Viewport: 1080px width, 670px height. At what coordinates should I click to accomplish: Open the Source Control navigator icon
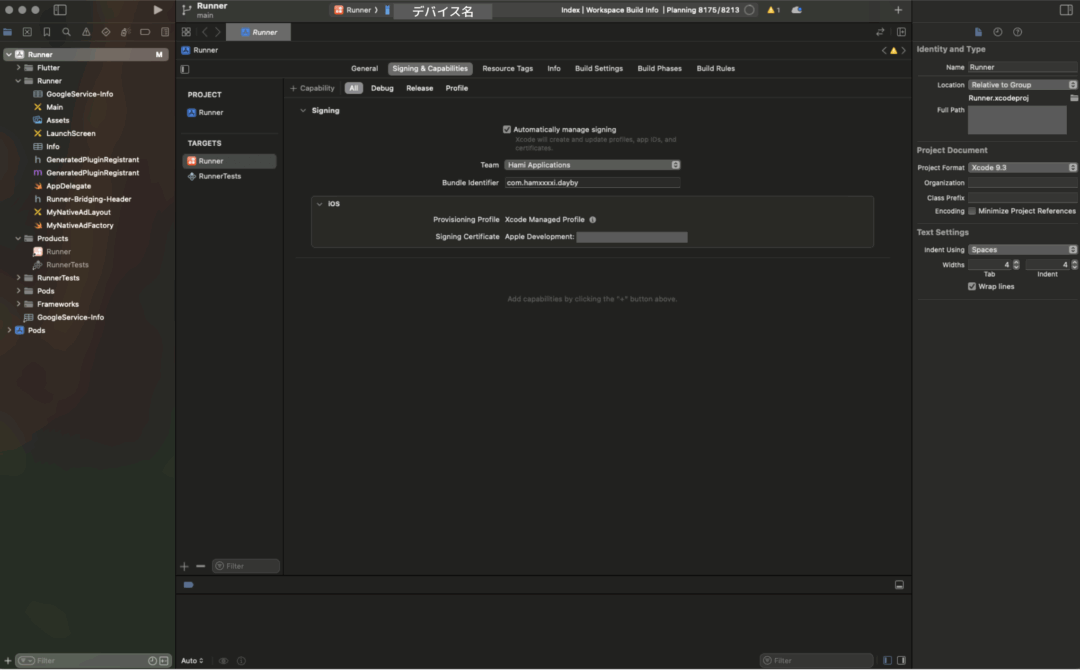27,32
